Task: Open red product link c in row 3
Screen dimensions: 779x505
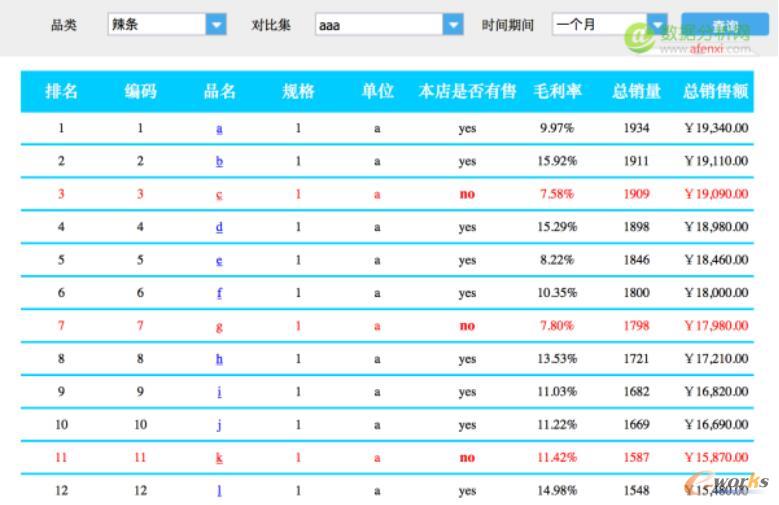Action: tap(219, 194)
